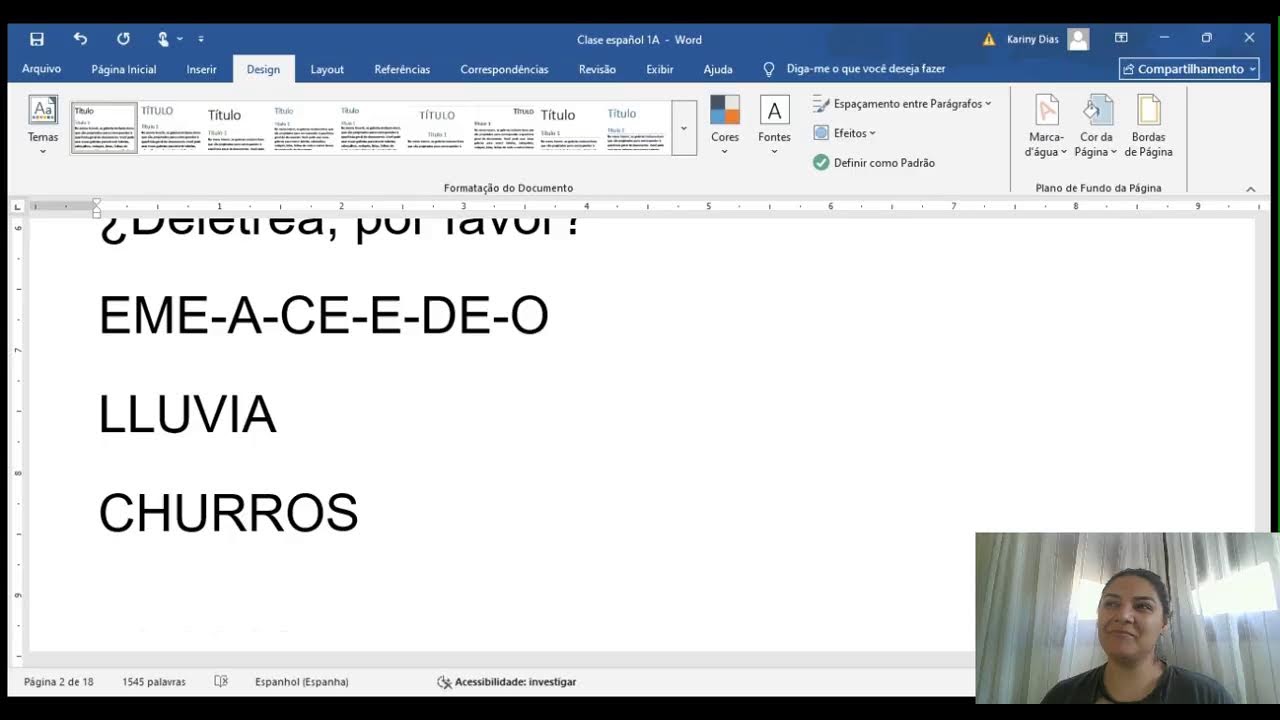The image size is (1280, 720).
Task: Undo the last action
Action: [x=80, y=39]
